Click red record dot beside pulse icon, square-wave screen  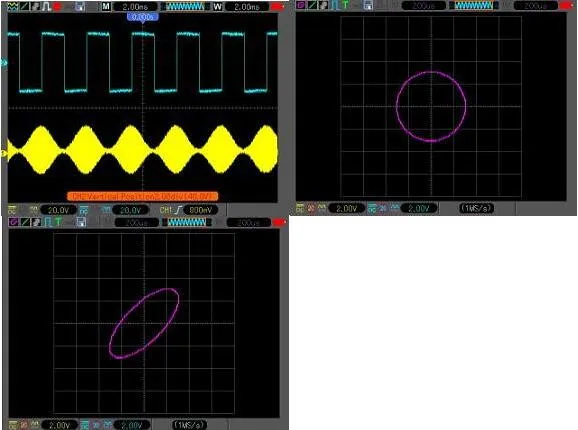pyautogui.click(x=57, y=7)
